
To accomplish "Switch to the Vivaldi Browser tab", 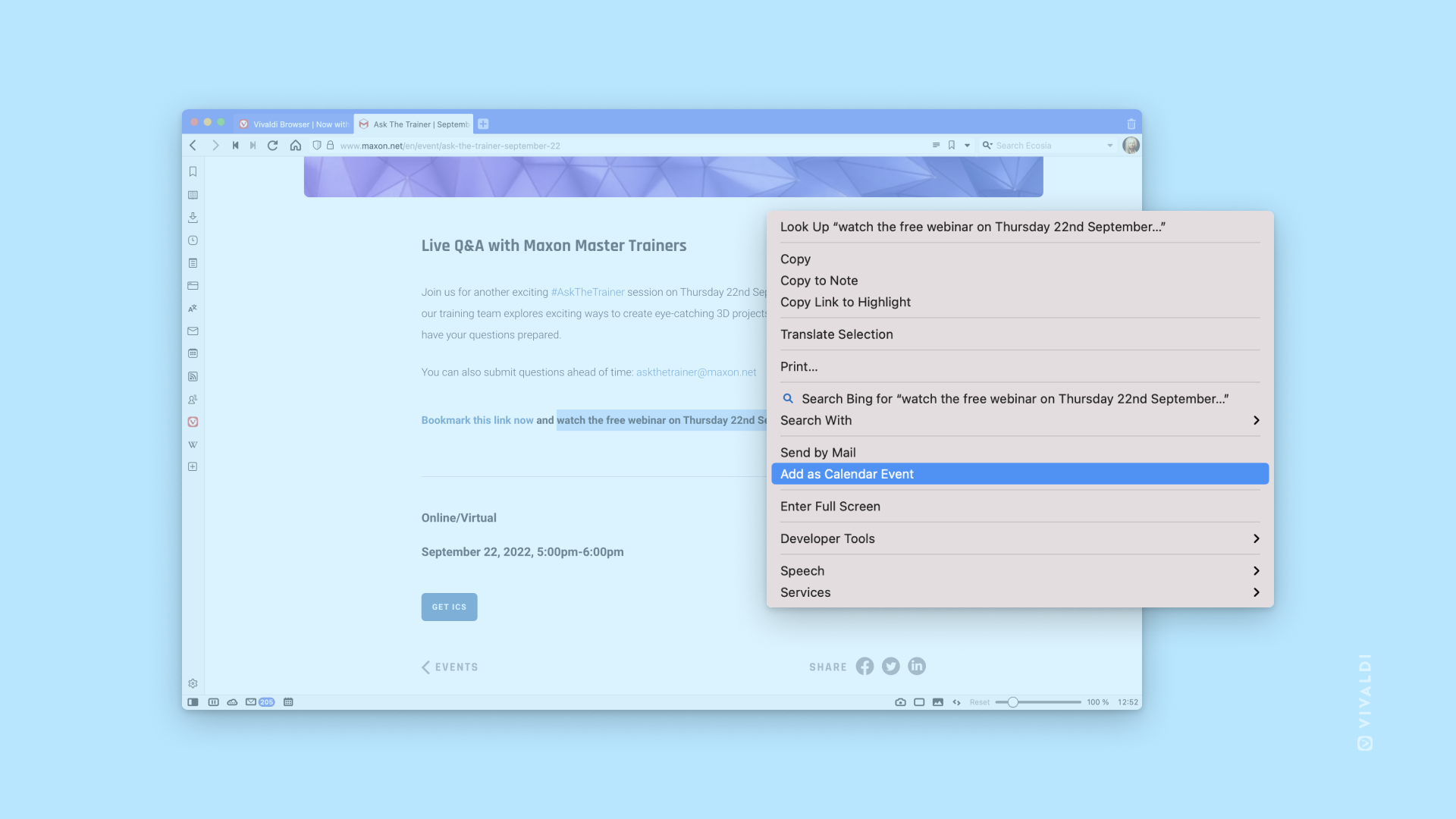I will [293, 124].
